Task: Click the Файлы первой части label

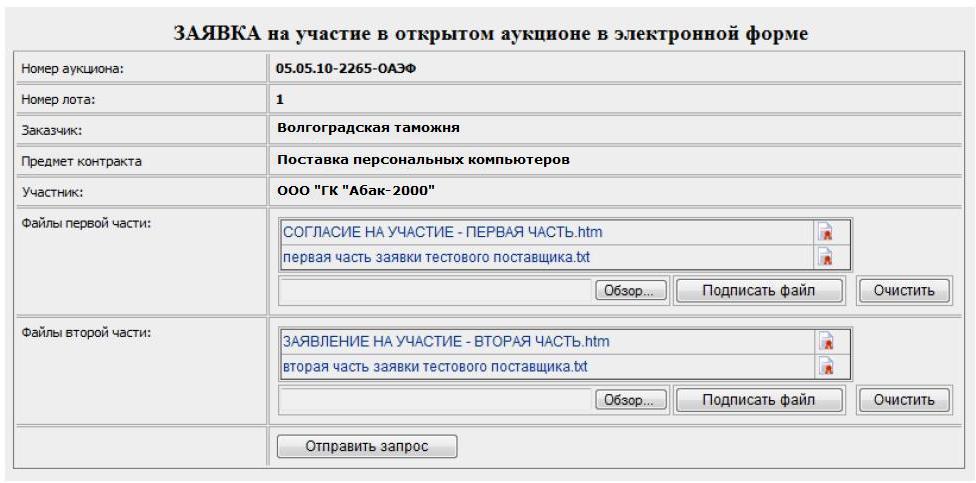Action: (86, 223)
